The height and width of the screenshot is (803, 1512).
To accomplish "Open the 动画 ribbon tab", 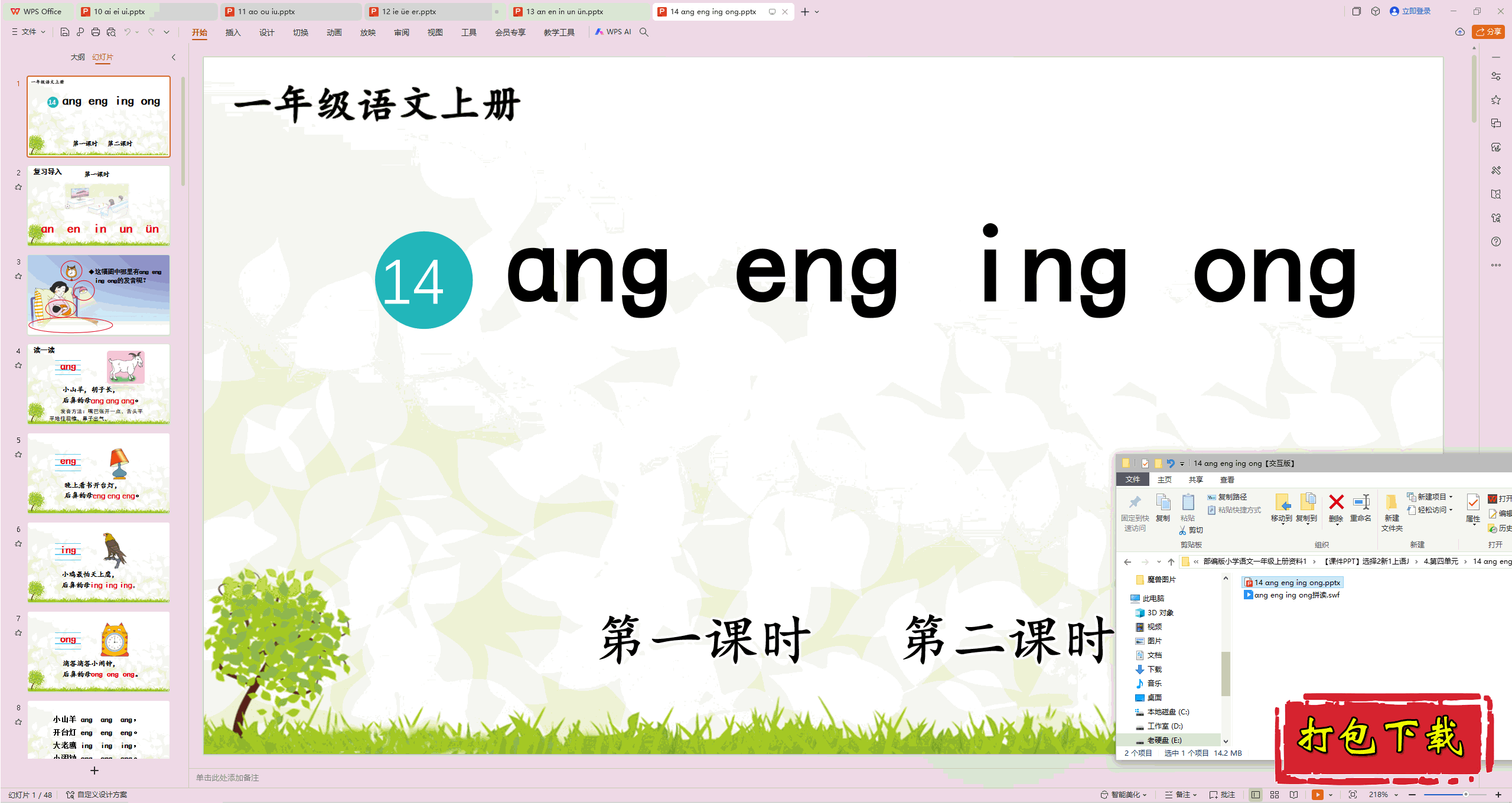I will pos(334,32).
